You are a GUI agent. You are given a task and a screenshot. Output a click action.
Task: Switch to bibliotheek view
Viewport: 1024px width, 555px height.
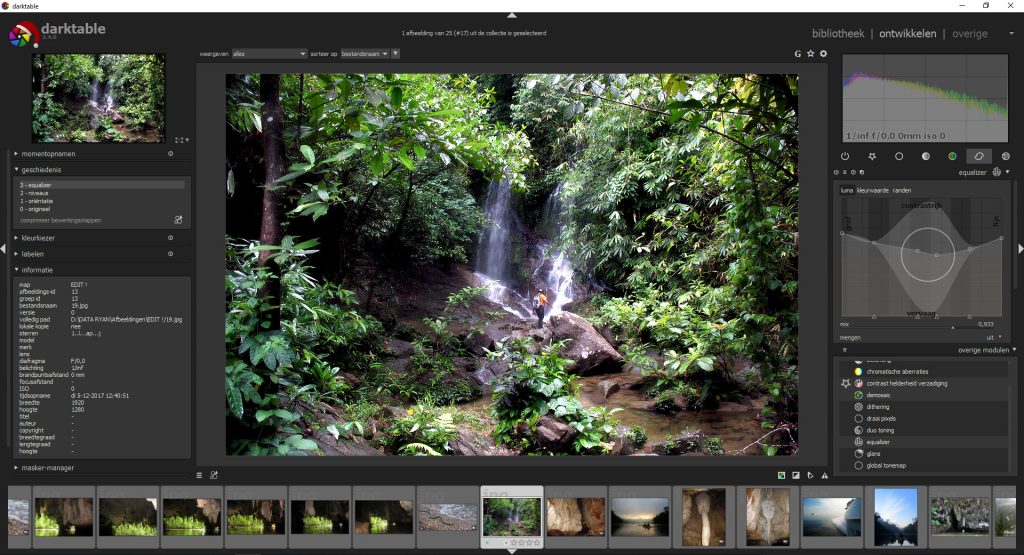(838, 33)
